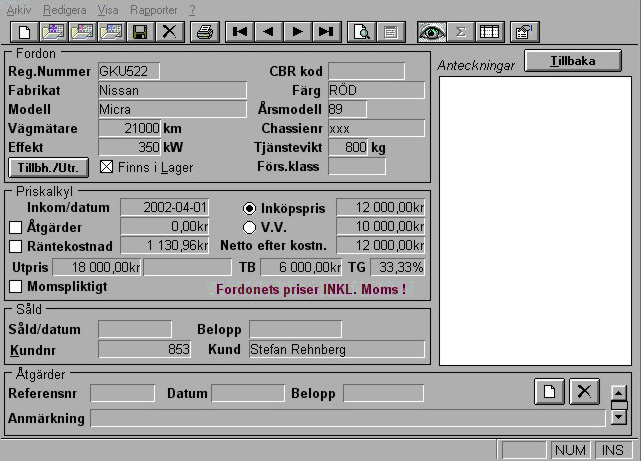Check the Räntekostnad checkbox
This screenshot has height=461, width=641.
tap(15, 246)
